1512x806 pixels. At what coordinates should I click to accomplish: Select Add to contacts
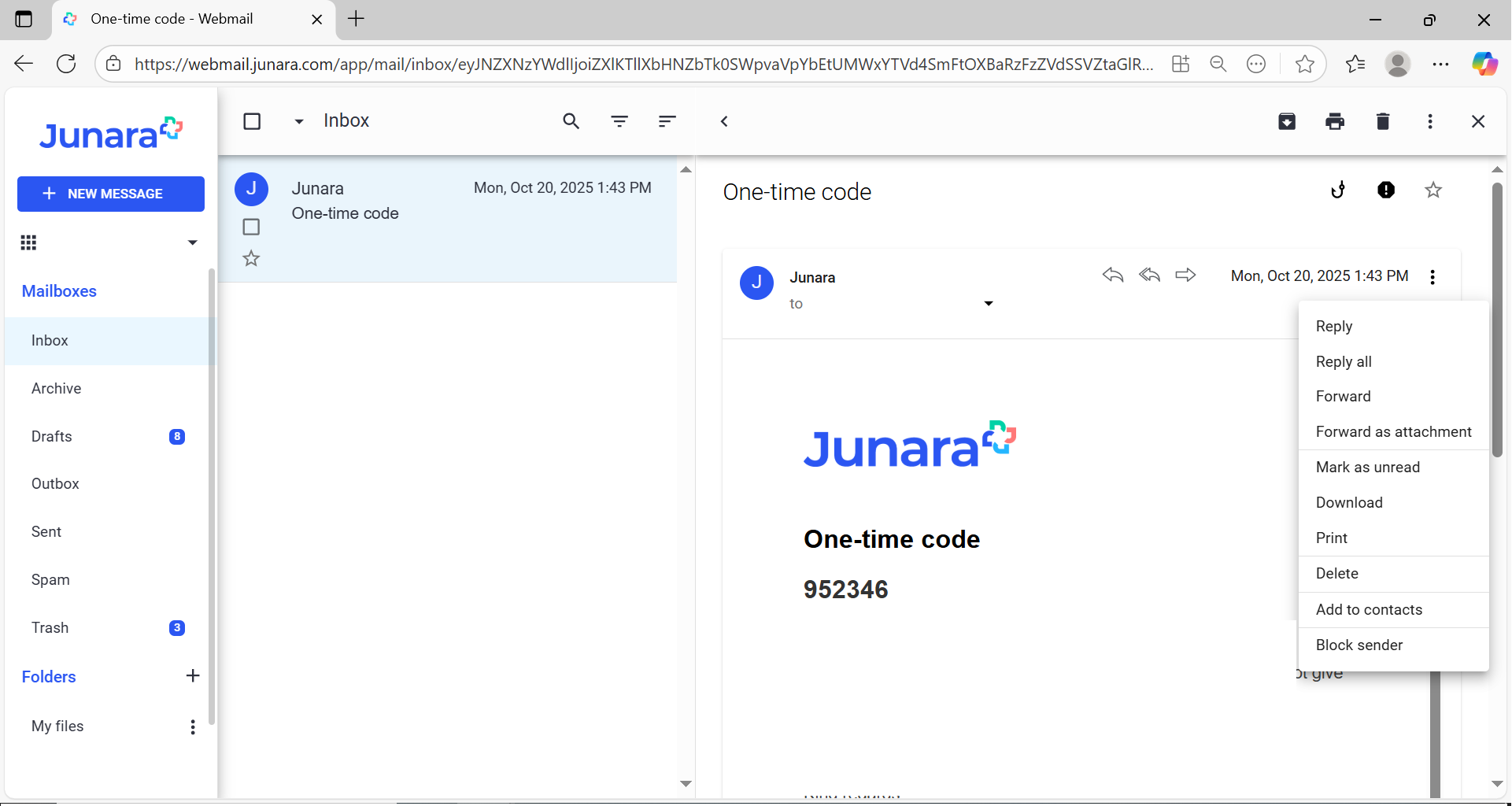click(1393, 609)
